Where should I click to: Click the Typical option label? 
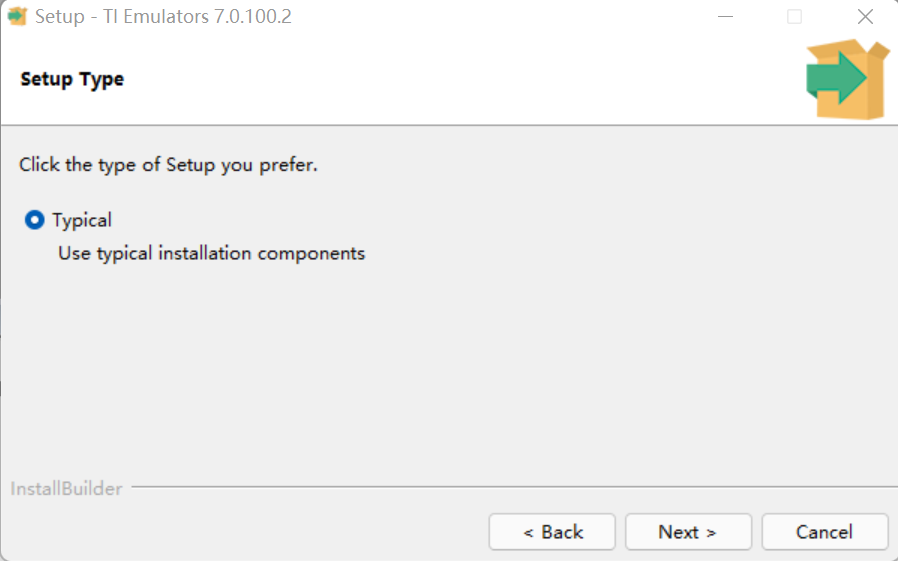82,220
